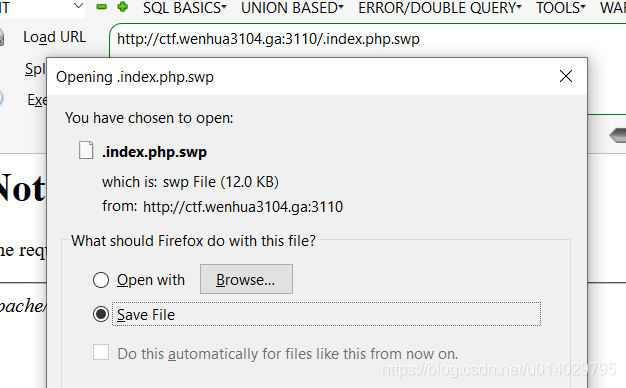The height and width of the screenshot is (388, 626).
Task: Click the .index.php.swp file icon
Action: pyautogui.click(x=86, y=150)
